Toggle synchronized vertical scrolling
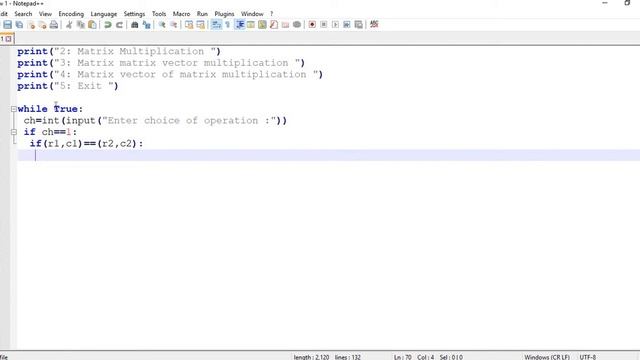This screenshot has height=360, width=640. pyautogui.click(x=189, y=25)
